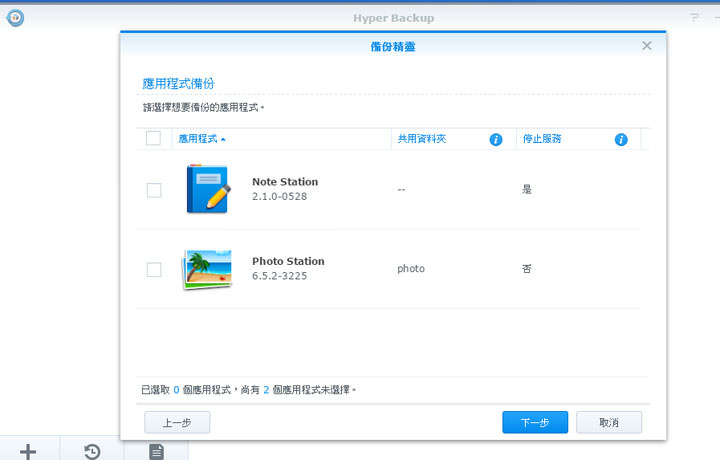The width and height of the screenshot is (720, 460).
Task: Sort by the 應用程式 column header
Action: pyautogui.click(x=198, y=139)
